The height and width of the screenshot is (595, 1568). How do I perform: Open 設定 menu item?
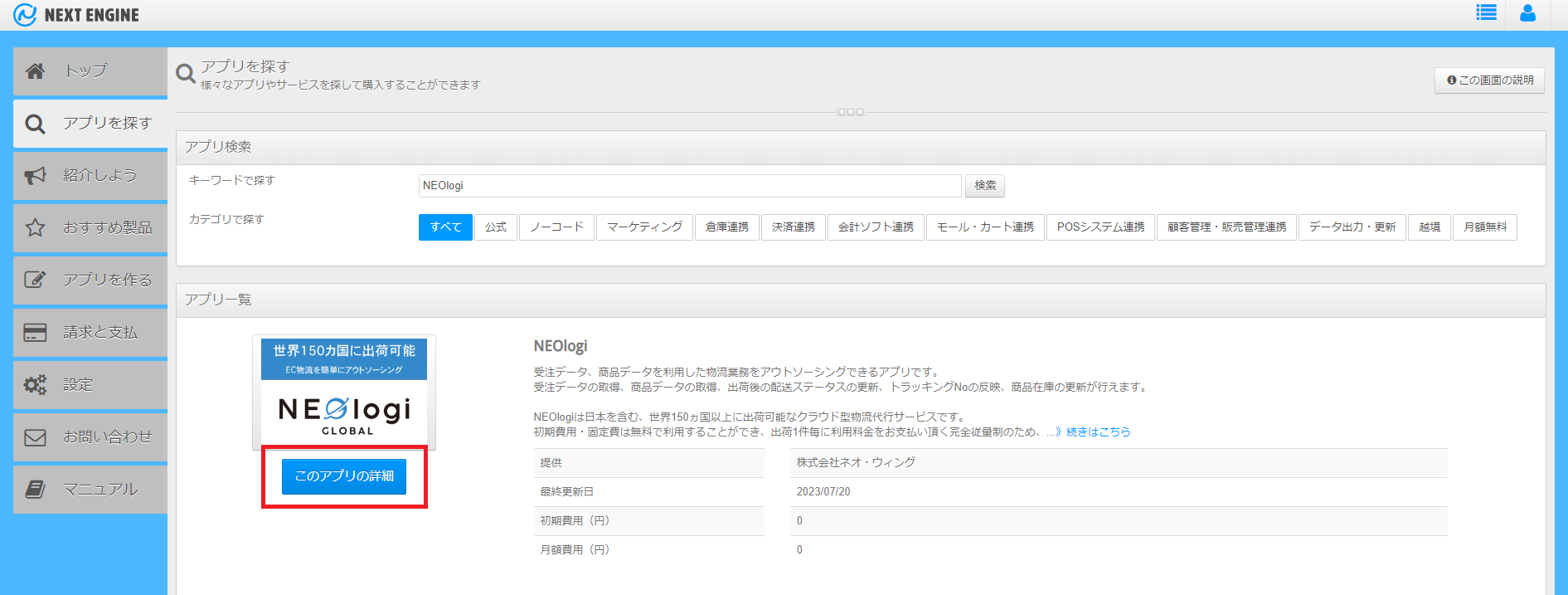click(90, 385)
